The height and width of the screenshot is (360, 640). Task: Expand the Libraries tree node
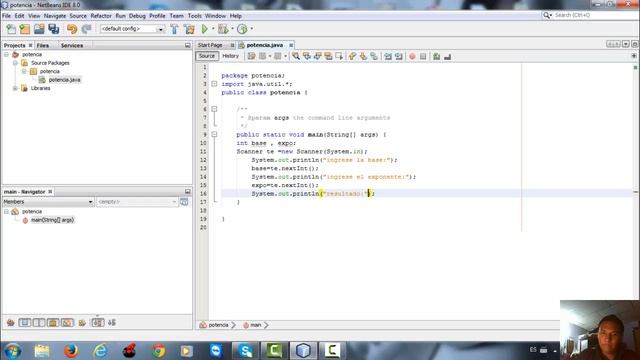[15, 88]
